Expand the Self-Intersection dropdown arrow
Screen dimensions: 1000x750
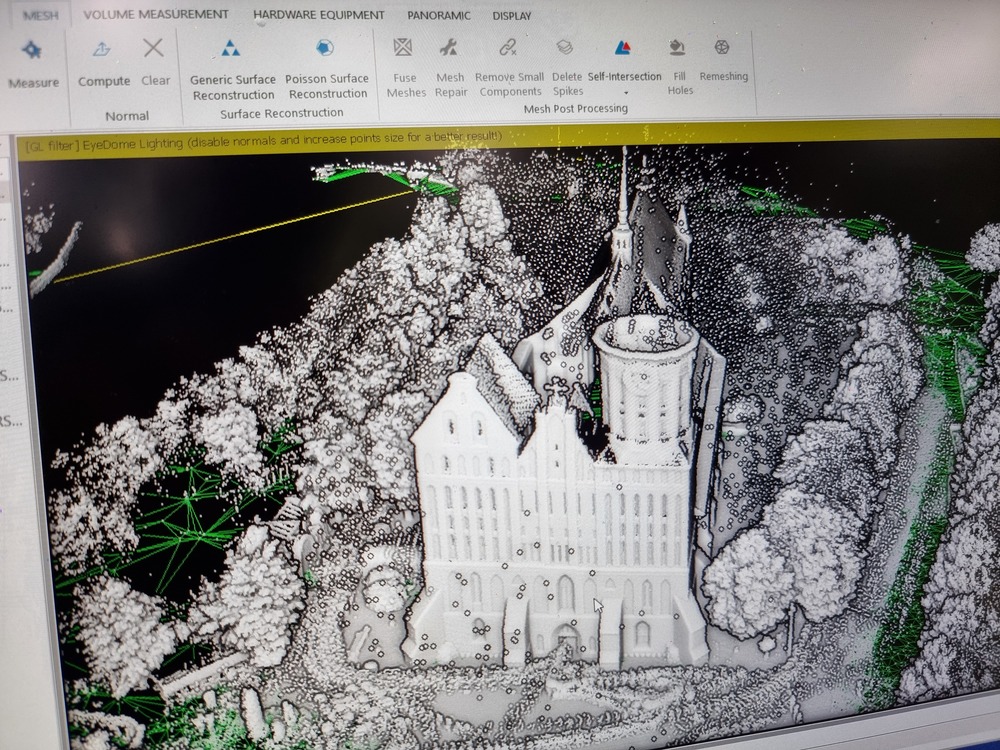(x=625, y=94)
